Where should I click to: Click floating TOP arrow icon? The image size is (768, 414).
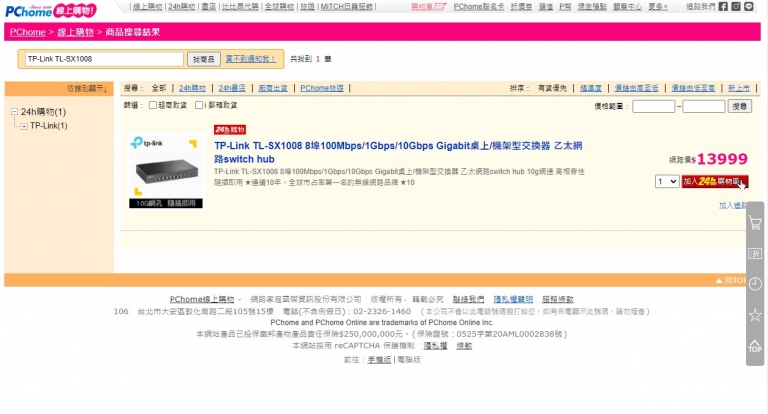coord(755,346)
